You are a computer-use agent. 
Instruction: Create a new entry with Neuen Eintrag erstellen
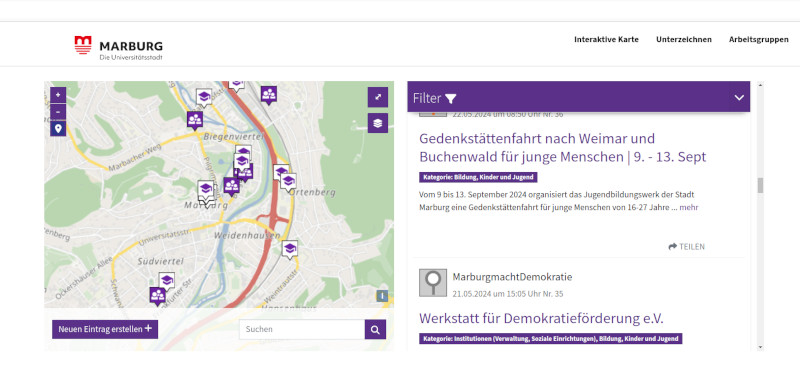[105, 329]
